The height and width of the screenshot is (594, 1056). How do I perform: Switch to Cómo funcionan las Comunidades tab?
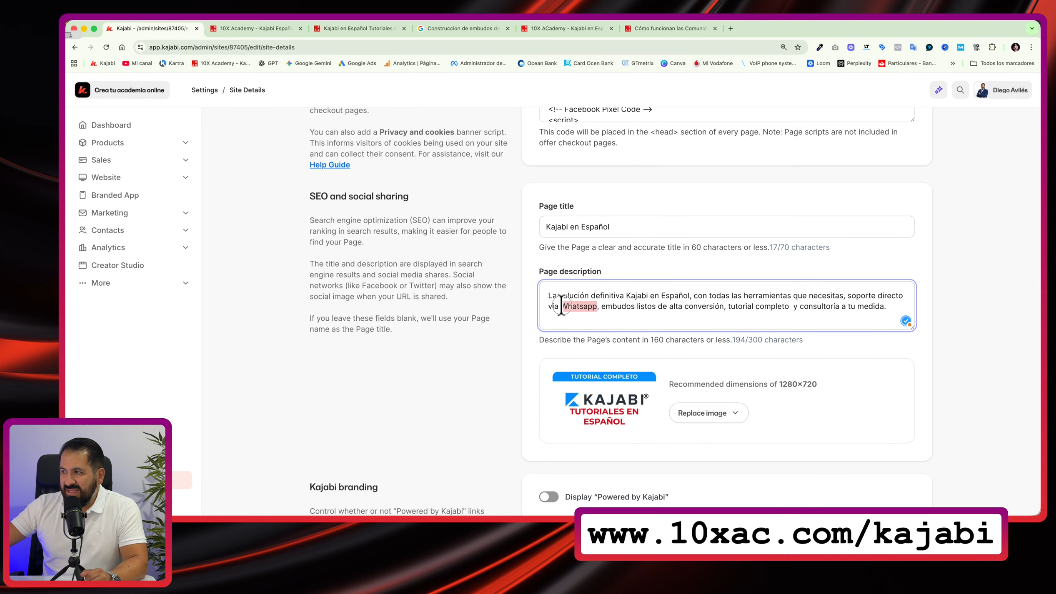coord(670,28)
